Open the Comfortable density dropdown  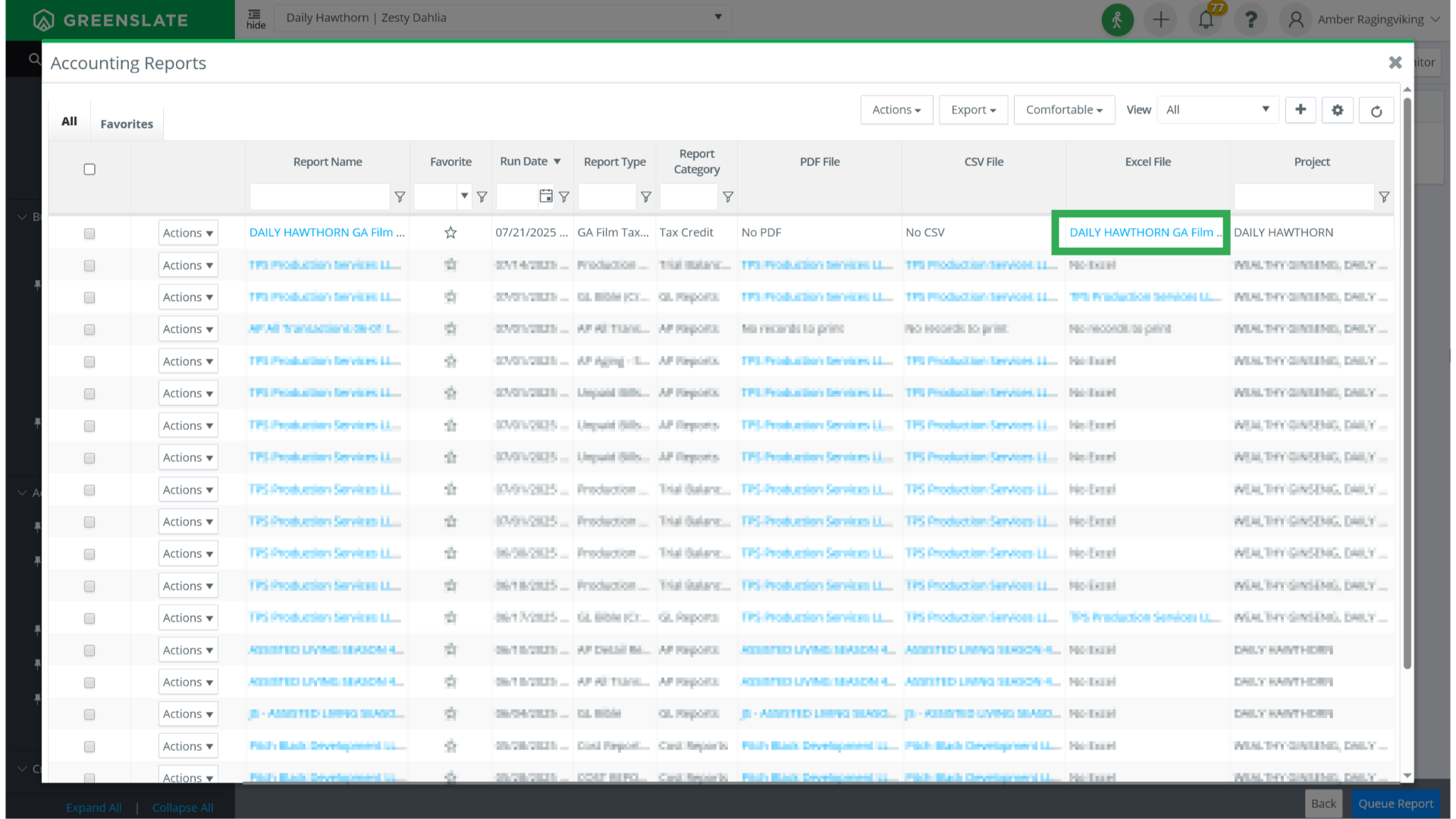1064,110
